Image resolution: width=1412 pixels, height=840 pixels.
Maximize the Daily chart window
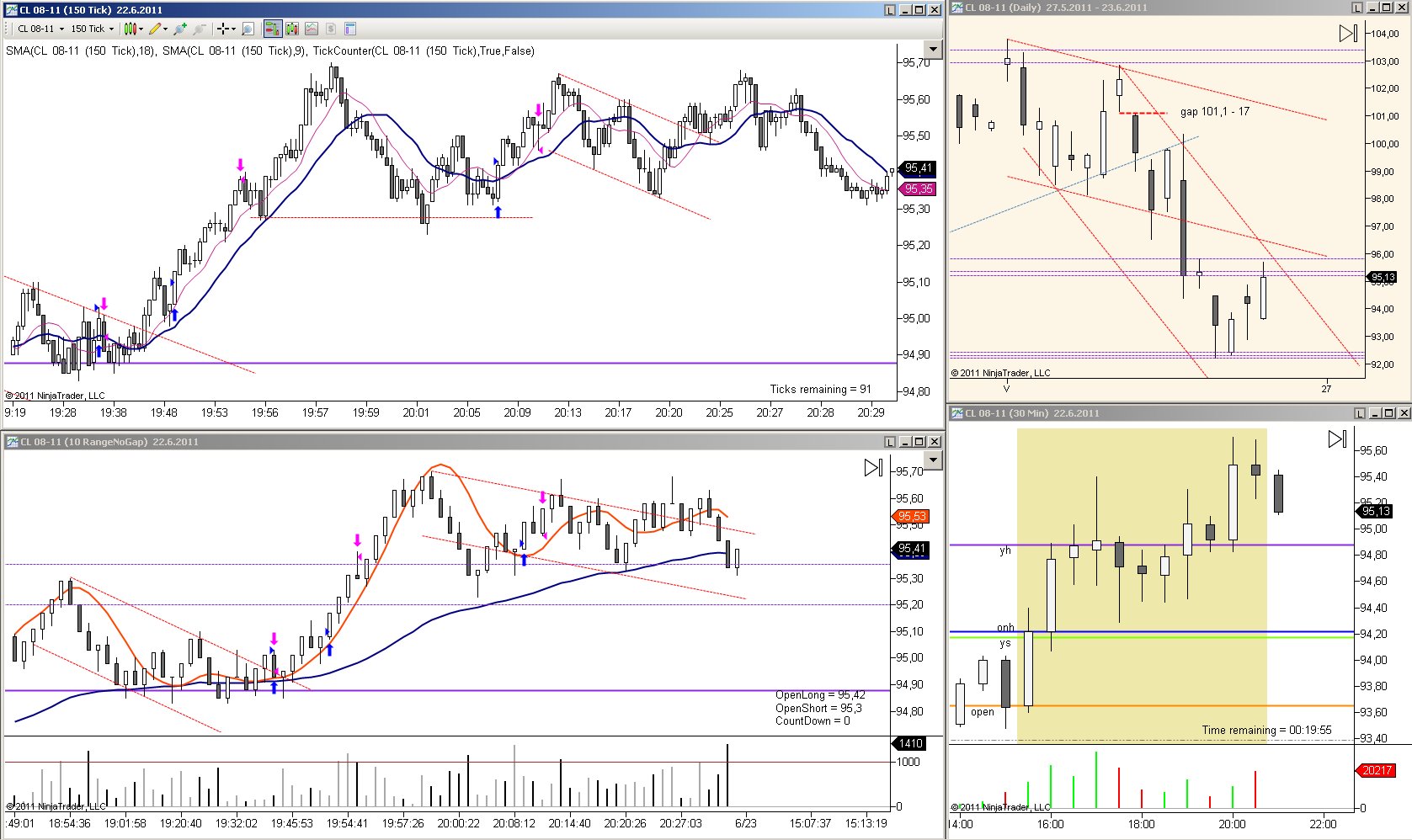(x=1388, y=8)
